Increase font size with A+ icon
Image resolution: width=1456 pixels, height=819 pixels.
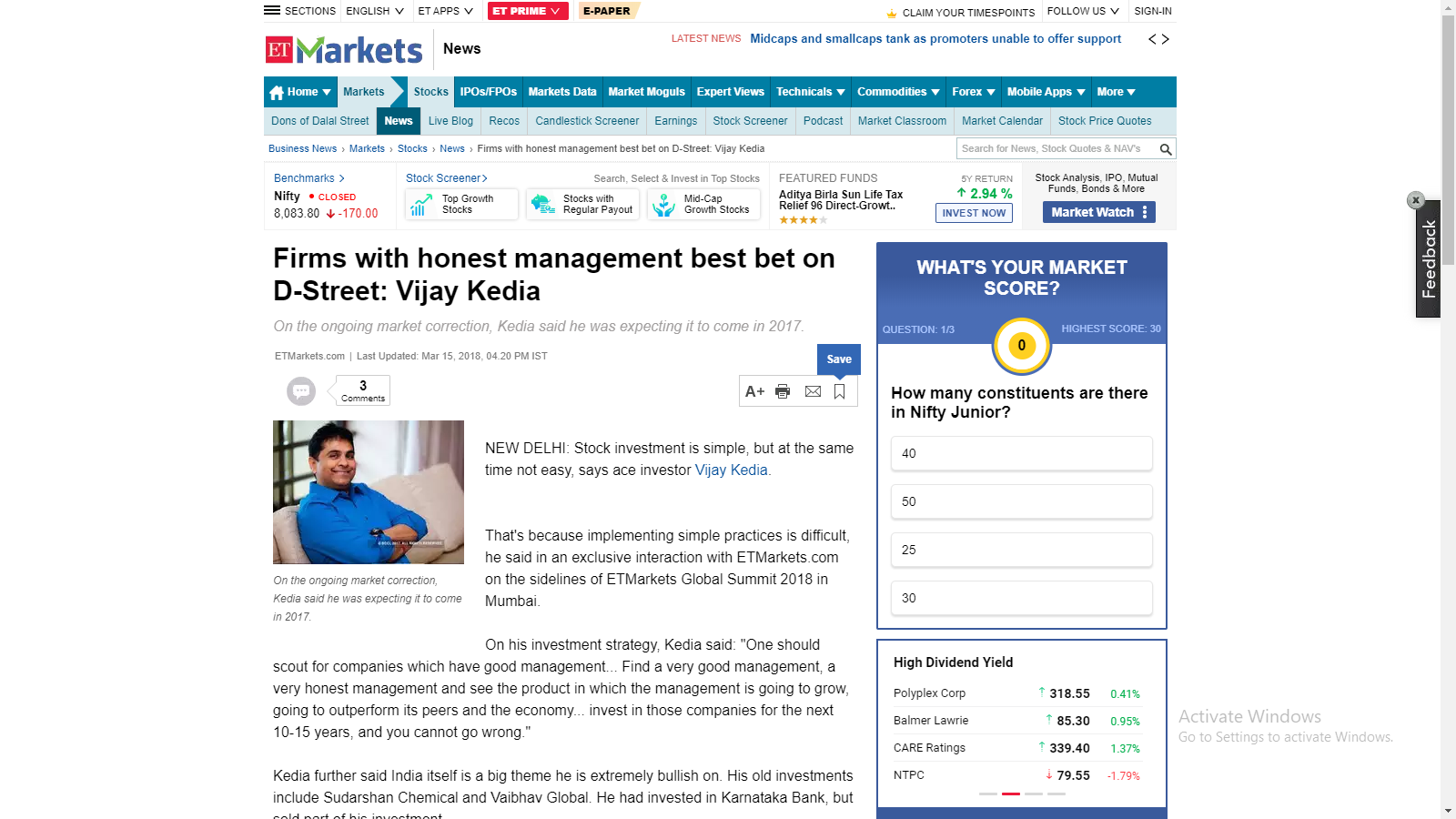[754, 391]
